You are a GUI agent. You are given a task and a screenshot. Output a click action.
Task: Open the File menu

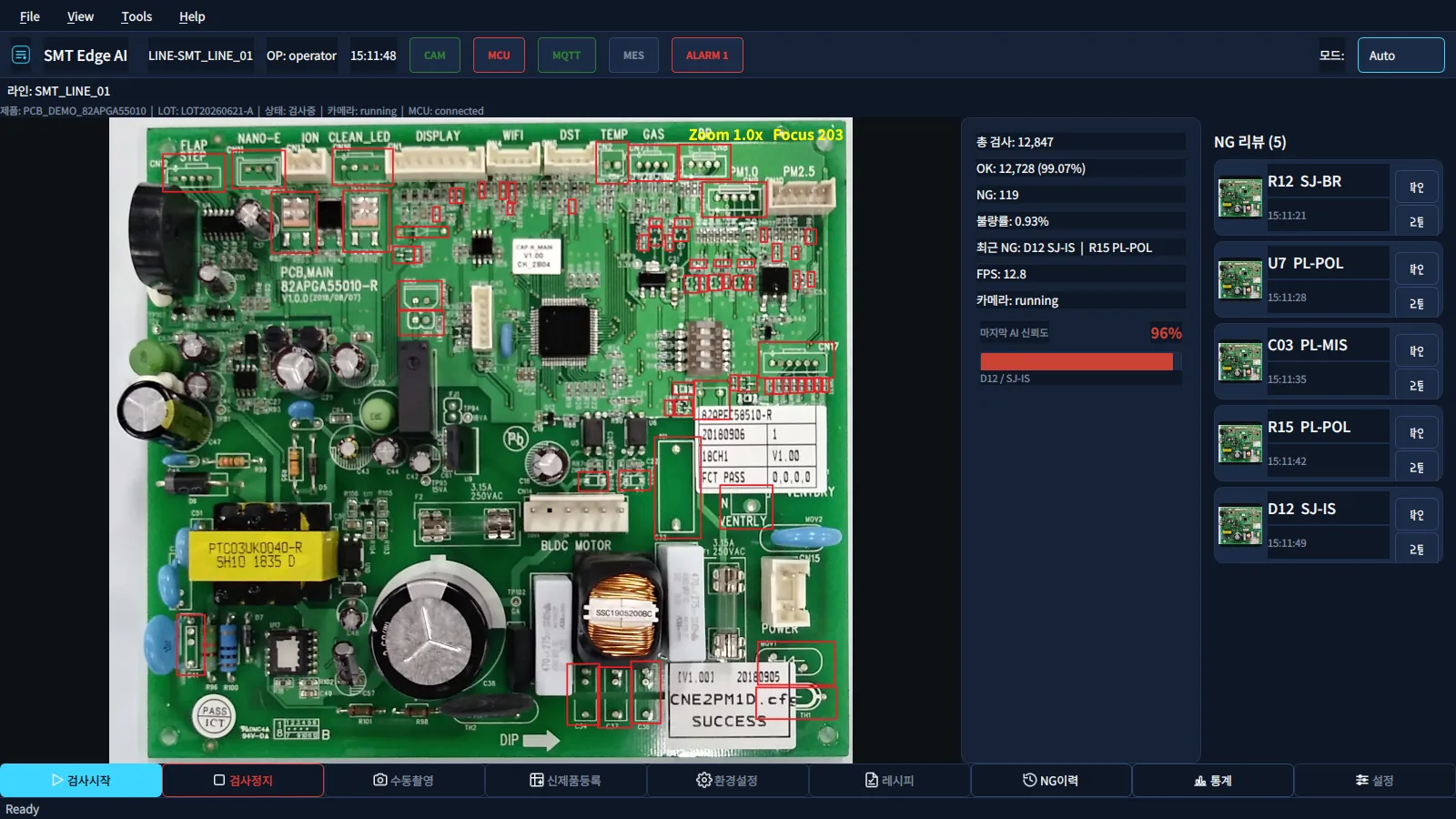[x=30, y=16]
